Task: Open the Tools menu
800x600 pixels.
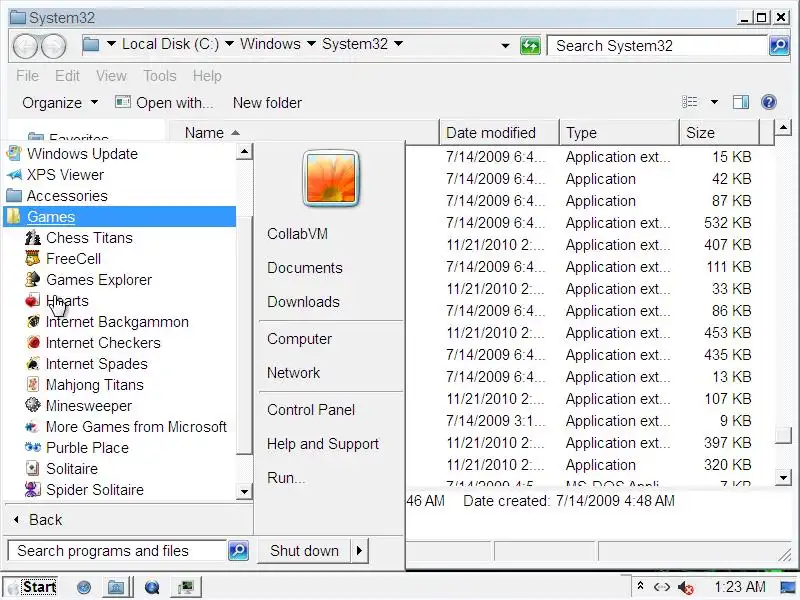Action: click(x=160, y=76)
